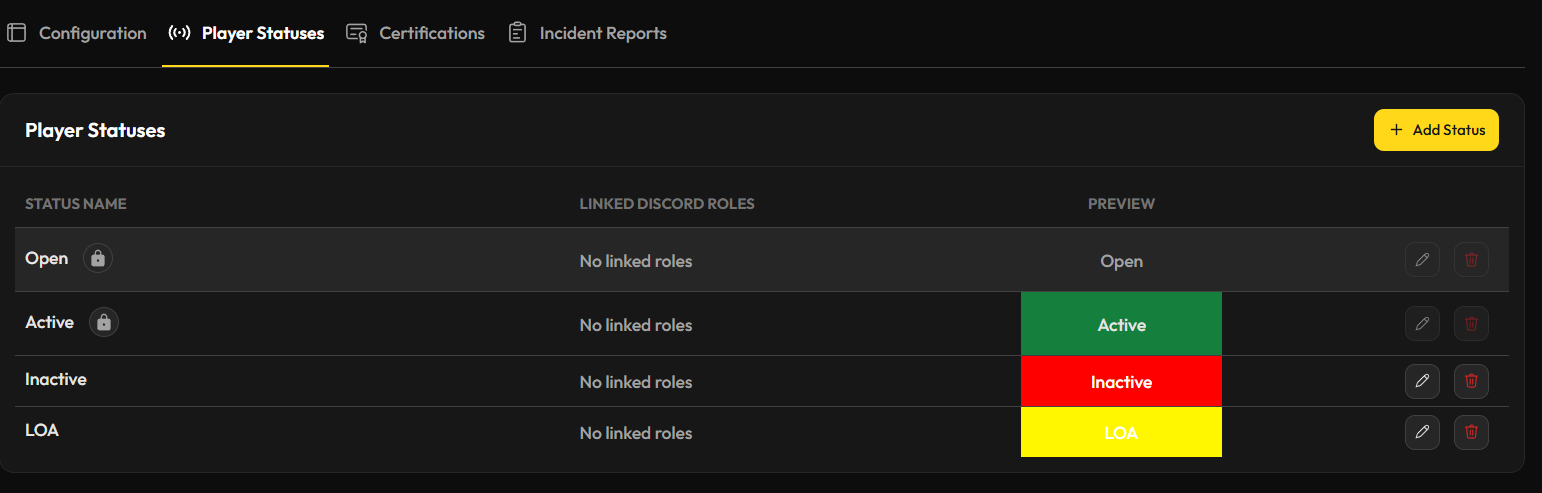Click the pencil icon in Active row

[x=1422, y=324]
